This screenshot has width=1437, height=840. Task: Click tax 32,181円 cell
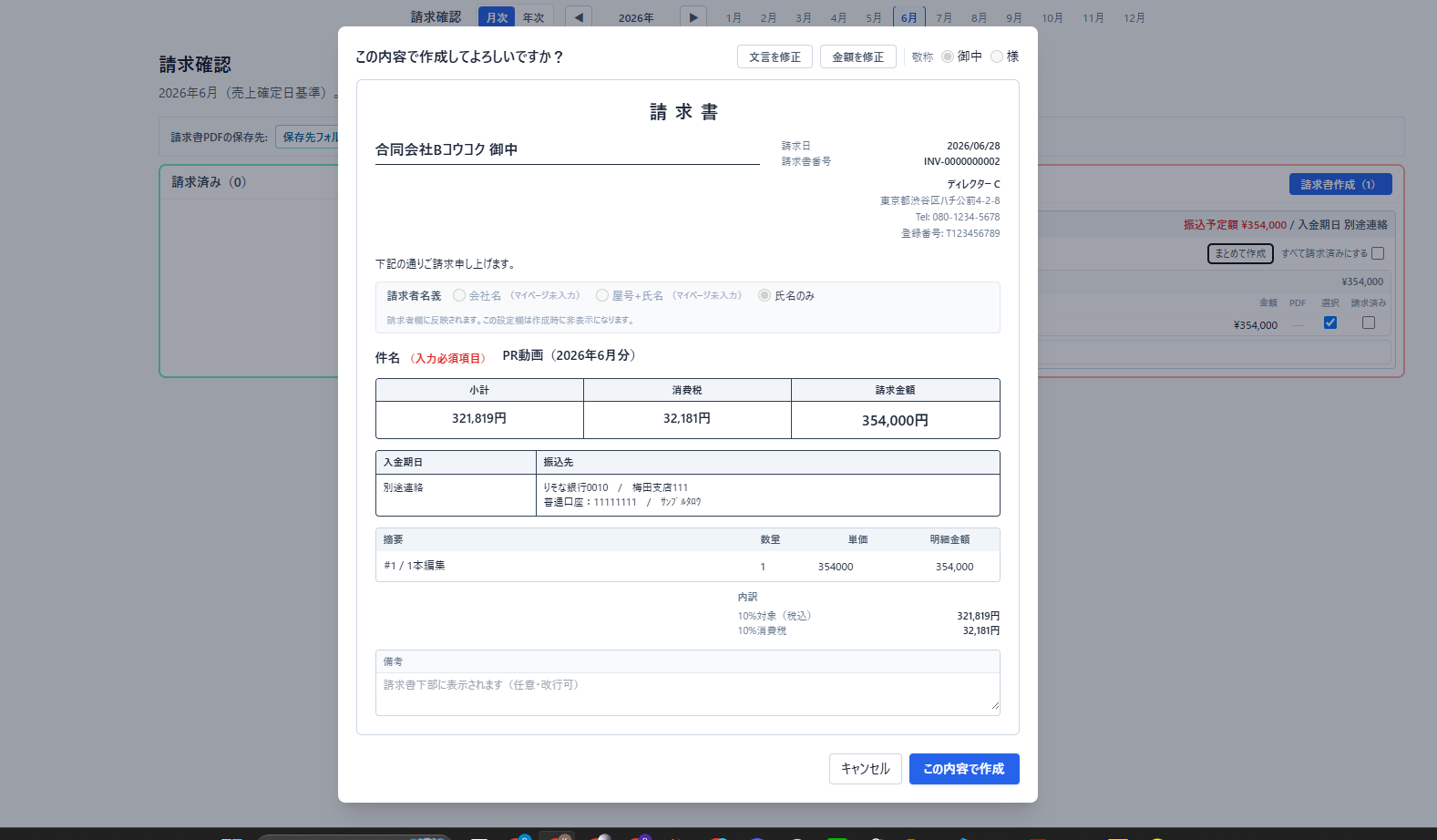(x=687, y=419)
